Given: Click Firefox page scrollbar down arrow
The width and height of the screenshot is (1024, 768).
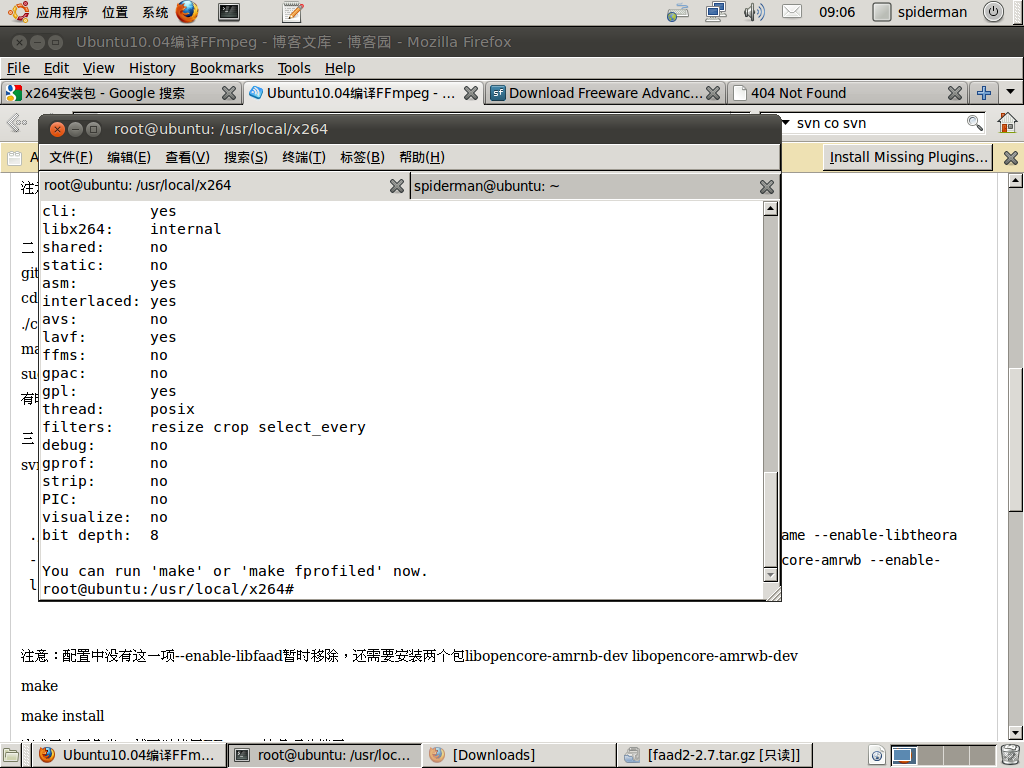Looking at the screenshot, I should (1015, 733).
